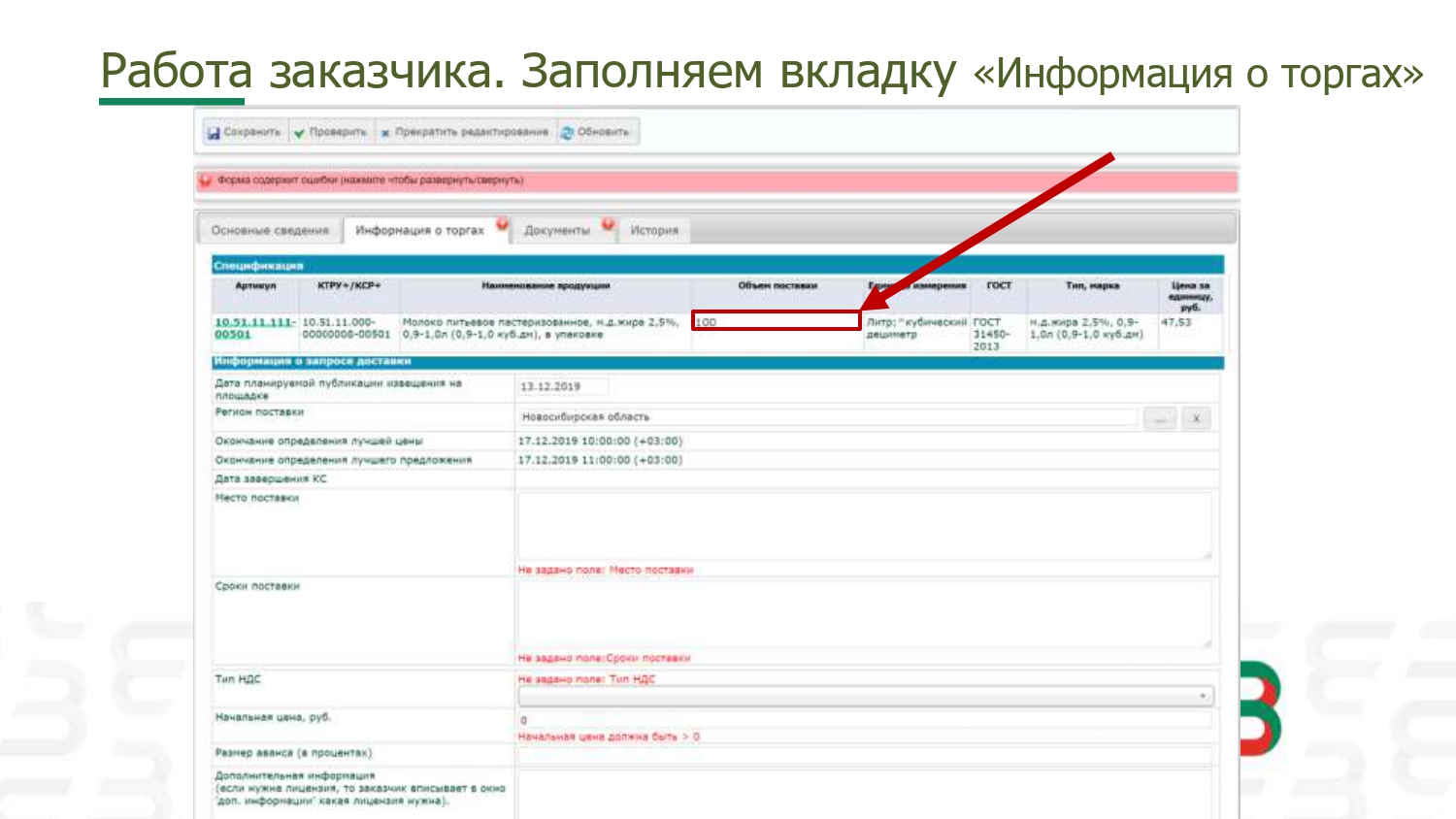
Task: Click the error icon in the errors banner
Action: [206, 180]
